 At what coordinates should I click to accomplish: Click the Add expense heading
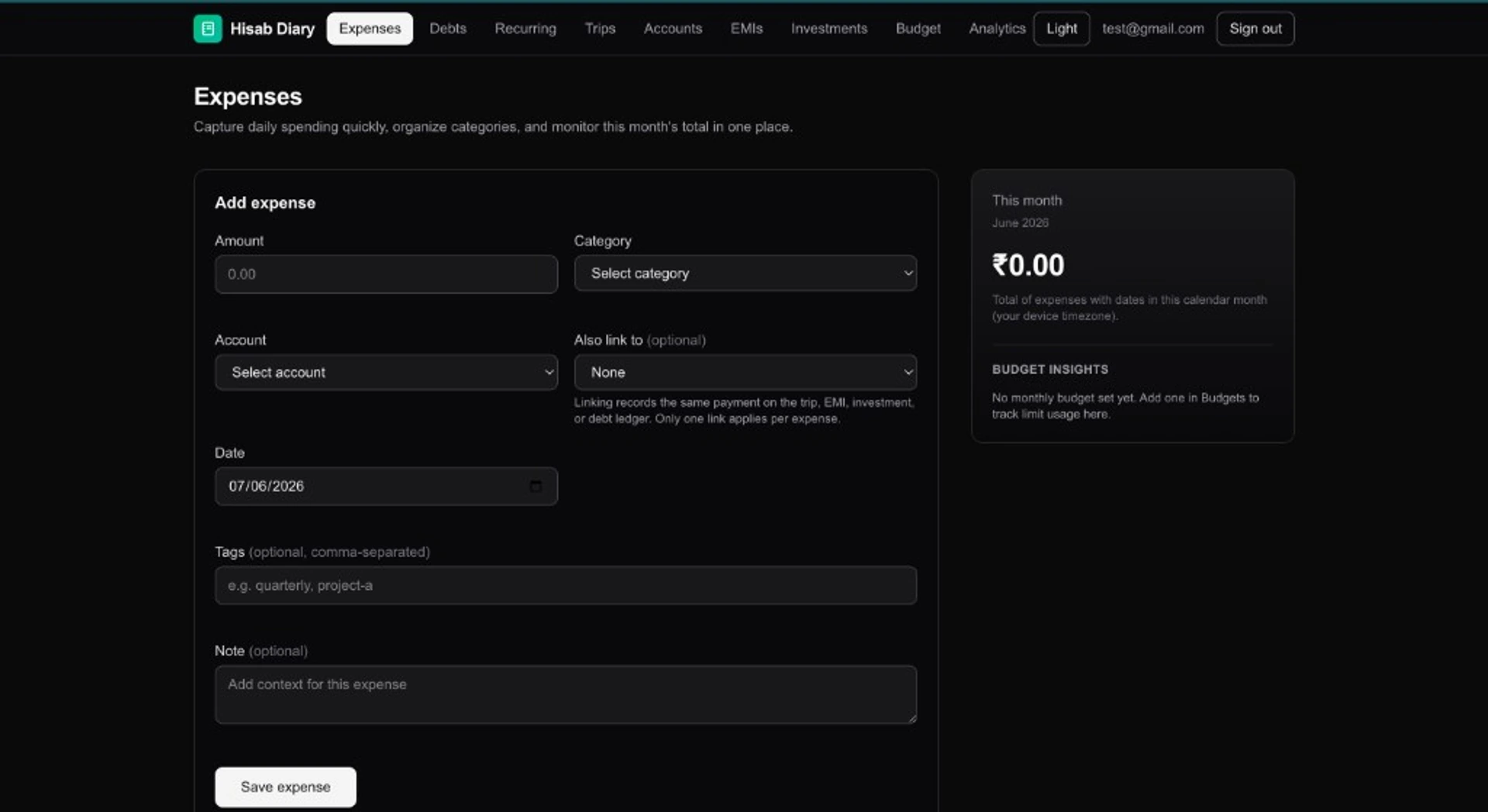[265, 203]
